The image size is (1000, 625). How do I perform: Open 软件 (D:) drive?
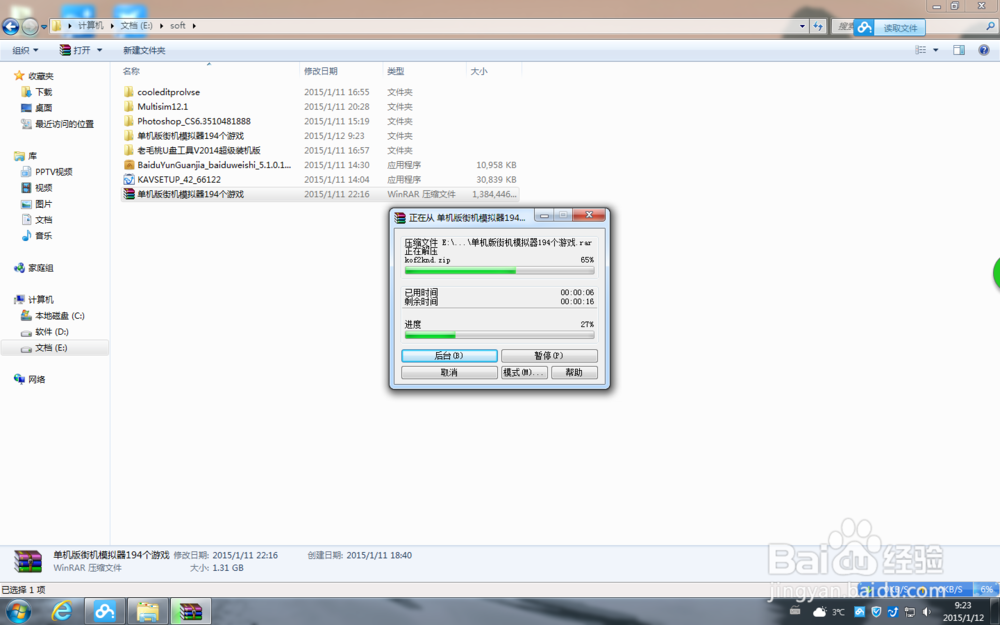pyautogui.click(x=51, y=332)
